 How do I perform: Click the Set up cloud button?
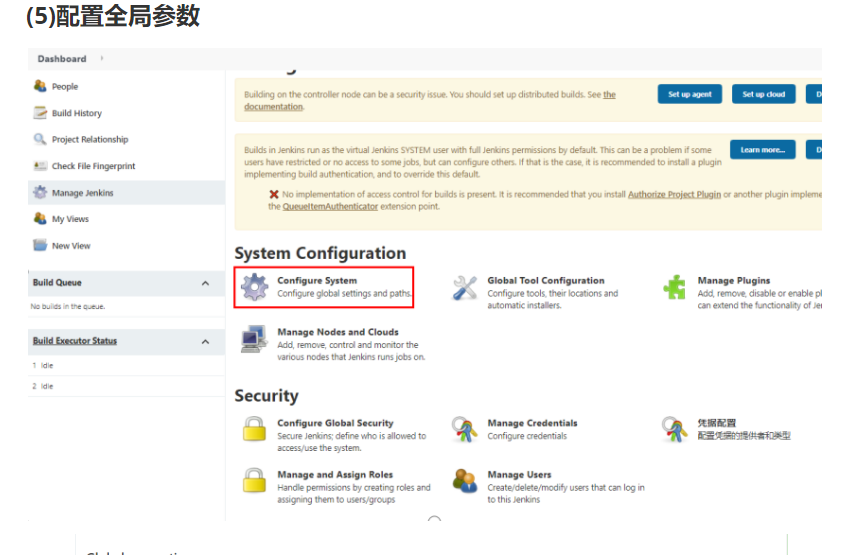(x=763, y=94)
